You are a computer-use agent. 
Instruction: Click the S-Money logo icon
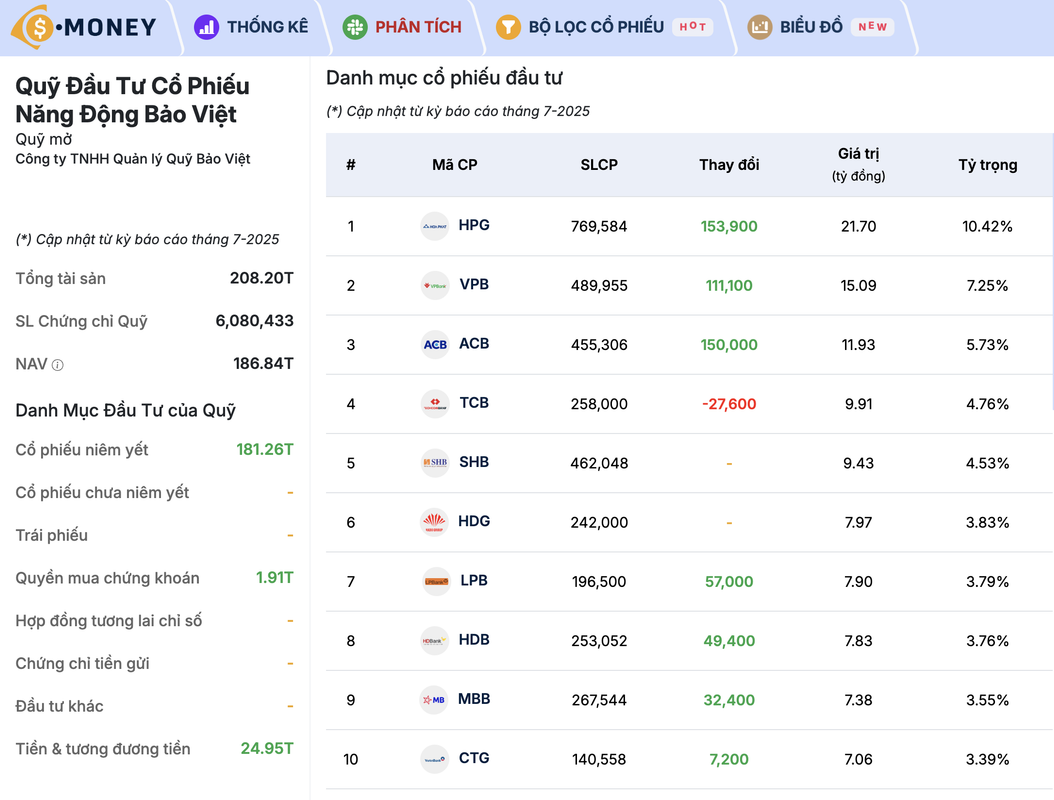33,27
